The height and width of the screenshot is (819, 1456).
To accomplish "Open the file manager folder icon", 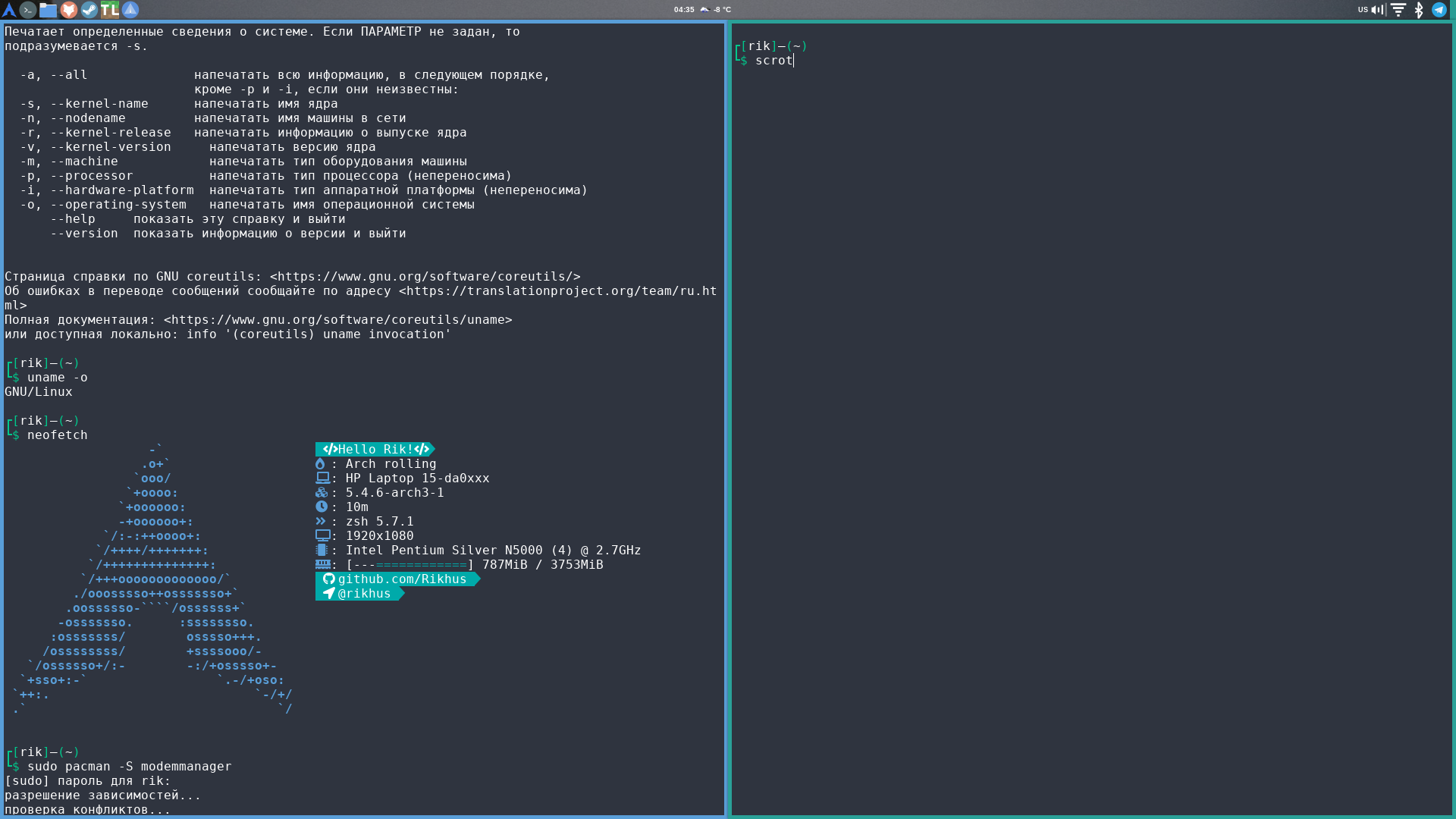I will (49, 10).
